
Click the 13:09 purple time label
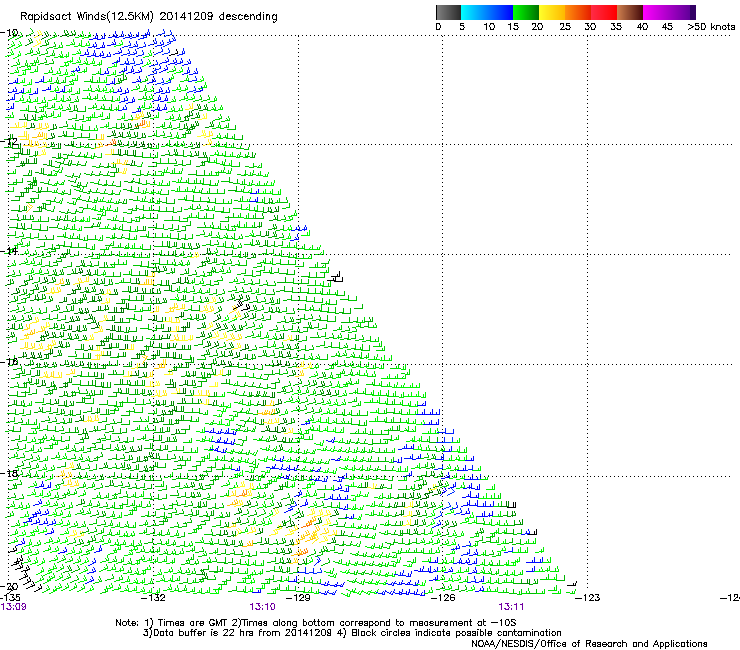pyautogui.click(x=13, y=607)
